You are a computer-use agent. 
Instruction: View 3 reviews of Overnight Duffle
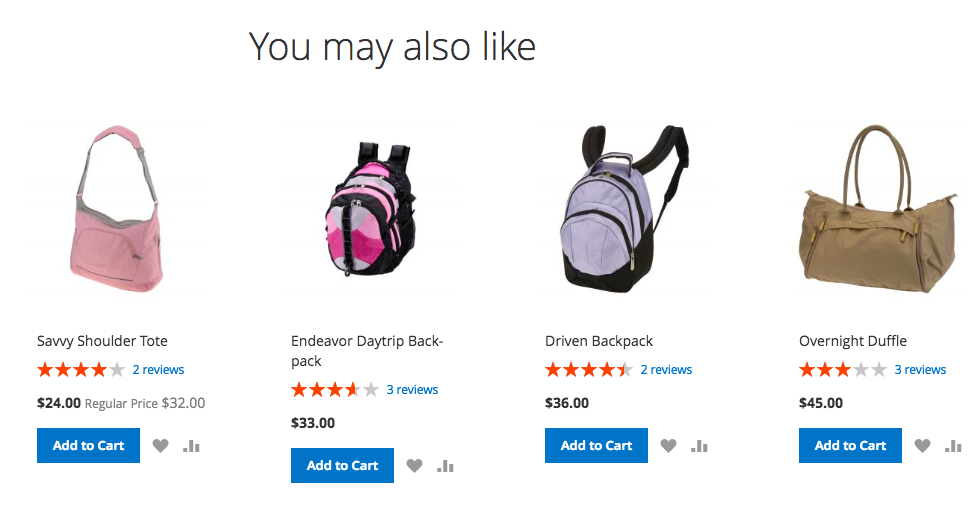[x=920, y=370]
